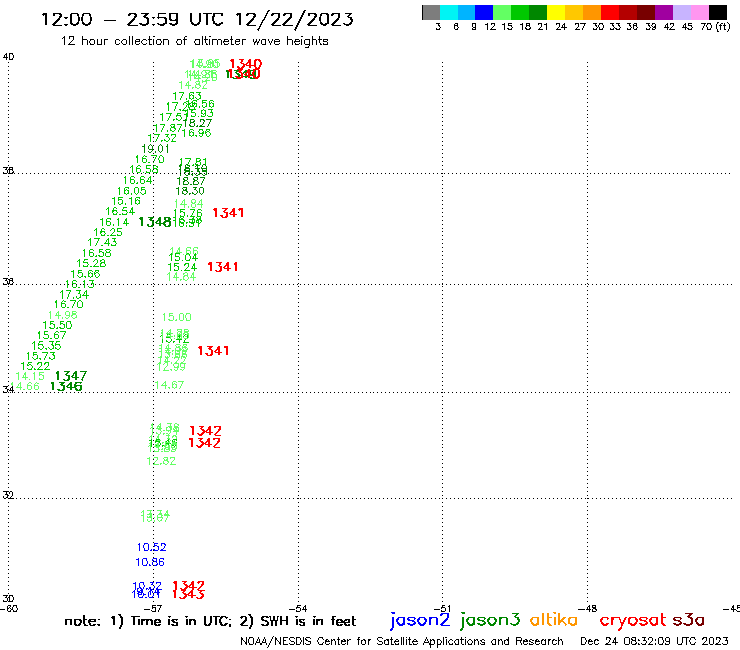740x650 pixels.
Task: Click the 12.99 wave height value
Action: tap(171, 367)
